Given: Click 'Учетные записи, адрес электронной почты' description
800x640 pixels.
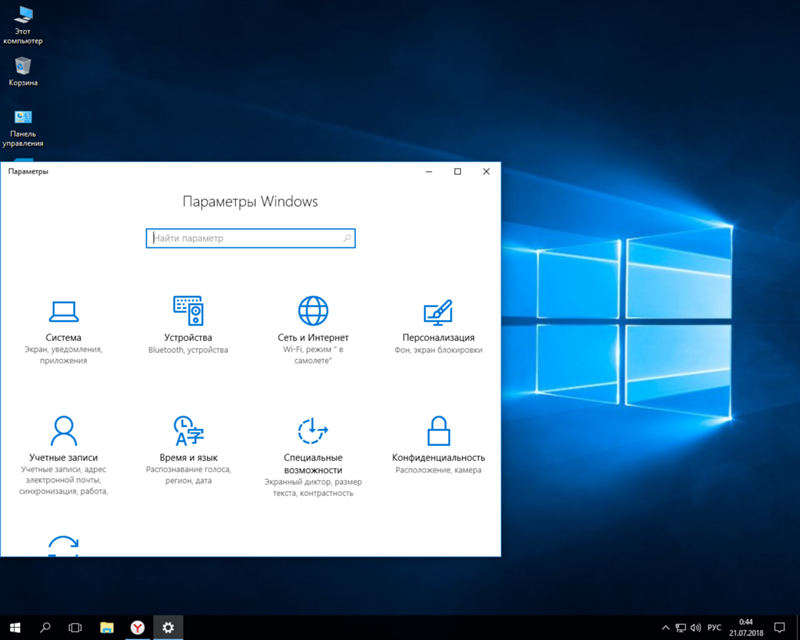Looking at the screenshot, I should click(x=63, y=480).
